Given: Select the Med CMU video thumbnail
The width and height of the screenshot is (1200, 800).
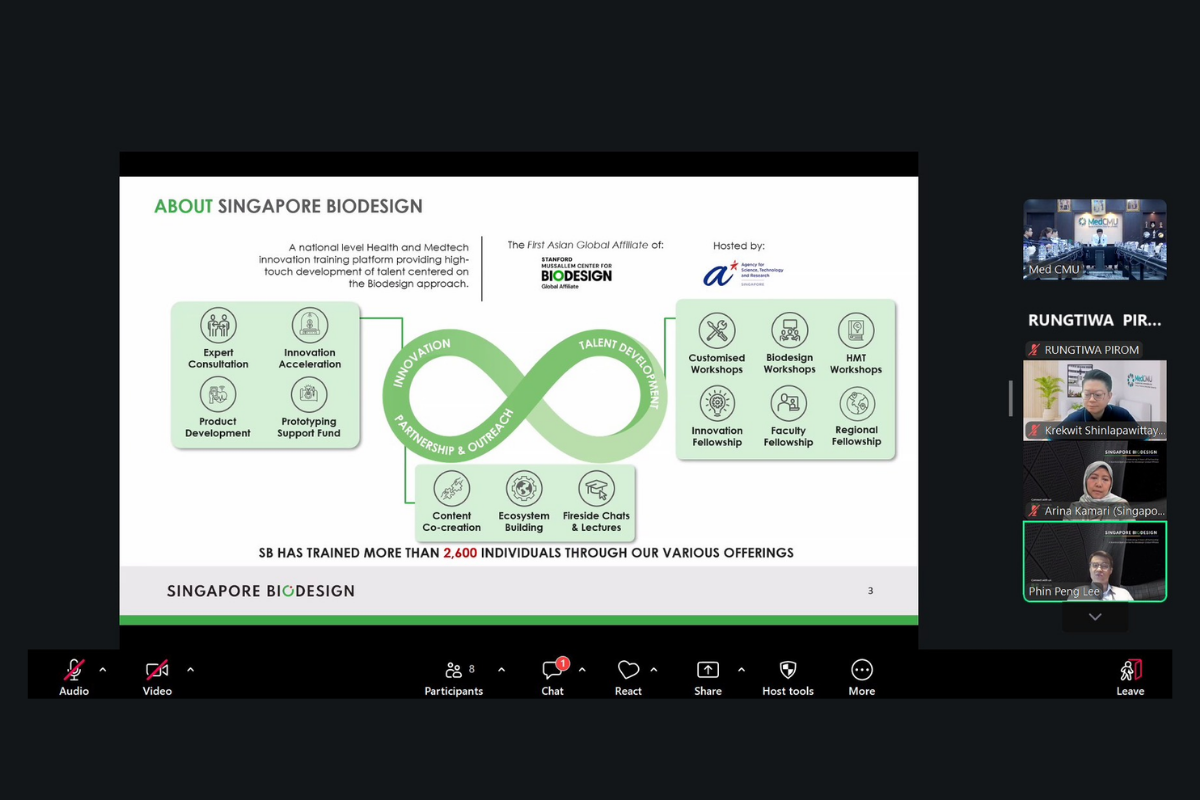Looking at the screenshot, I should point(1095,240).
